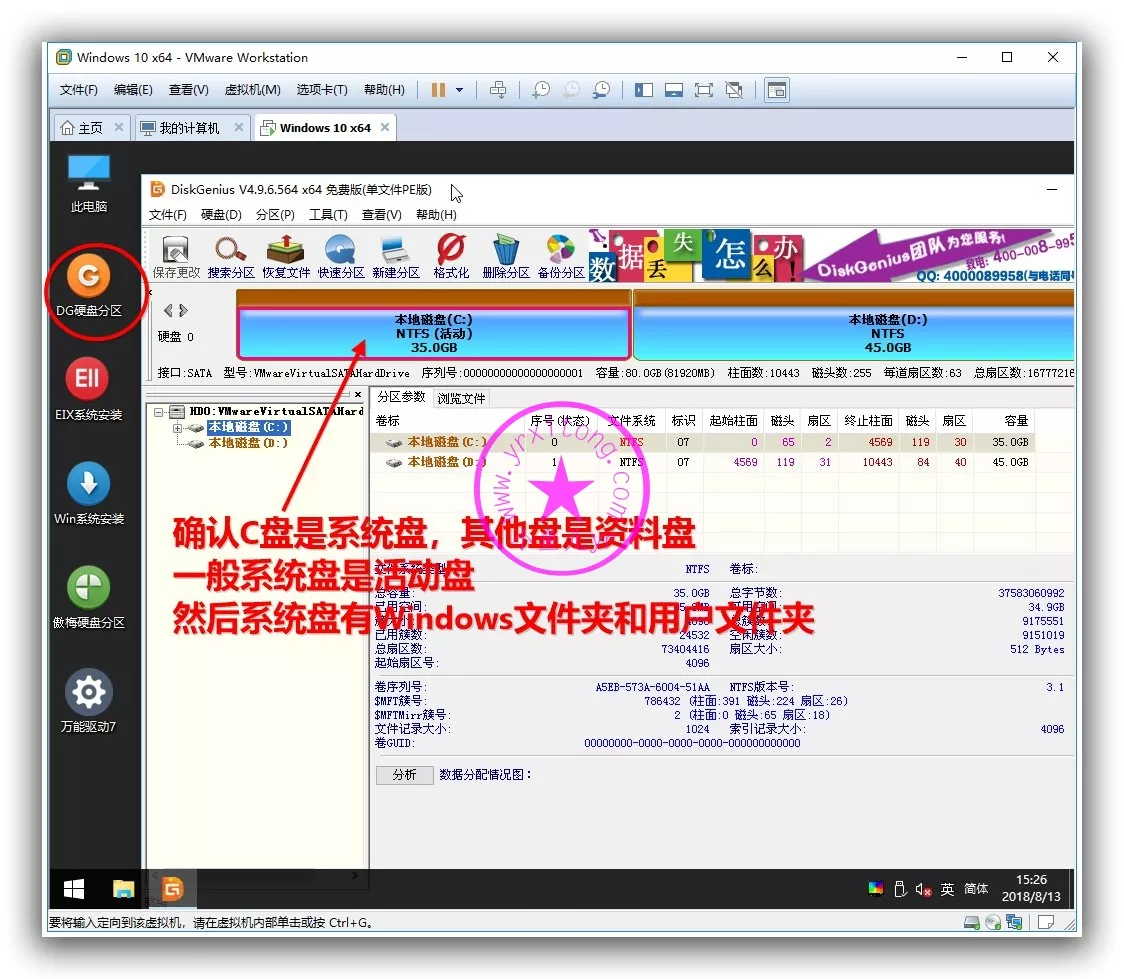Open DiskGenius 分区(P) menu
1124x979 pixels.
(x=275, y=215)
